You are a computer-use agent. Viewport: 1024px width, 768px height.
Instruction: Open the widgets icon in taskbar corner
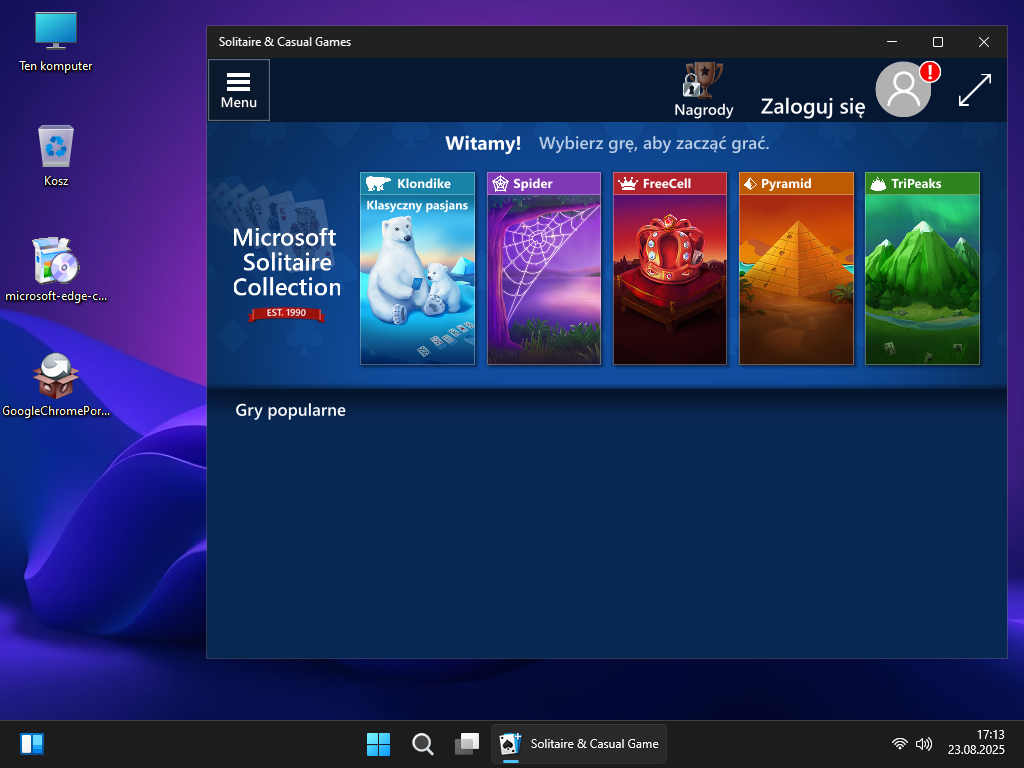pos(32,744)
